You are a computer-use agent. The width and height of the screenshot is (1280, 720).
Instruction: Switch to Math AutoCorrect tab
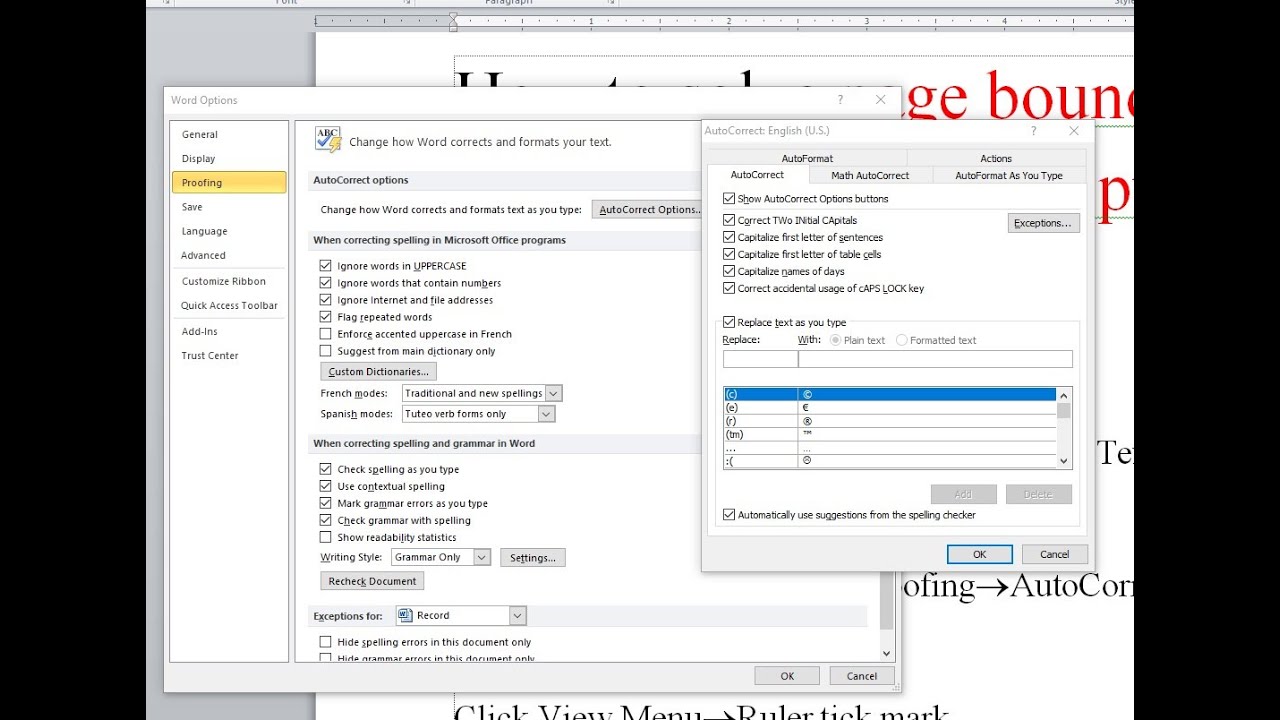(870, 175)
